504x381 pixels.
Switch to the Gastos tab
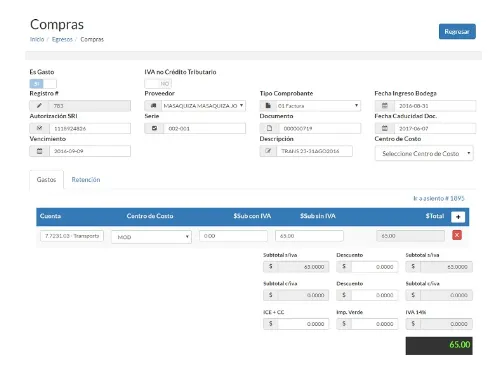[46, 180]
